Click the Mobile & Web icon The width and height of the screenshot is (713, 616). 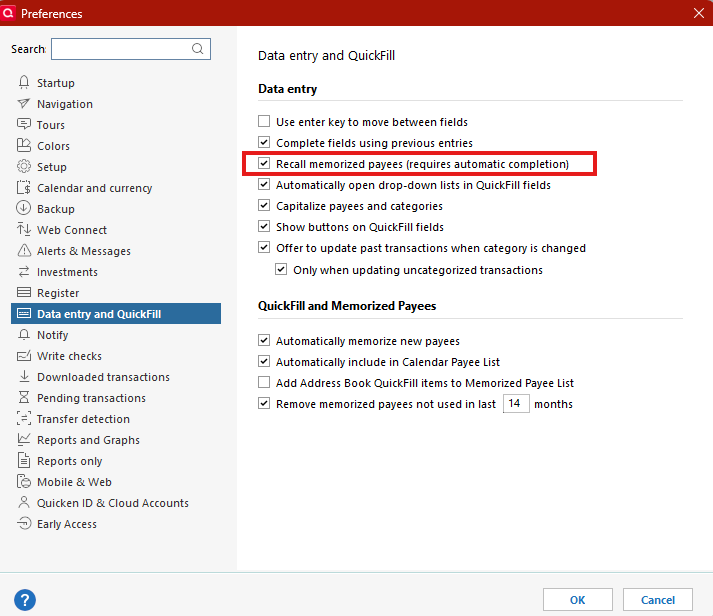coord(24,481)
